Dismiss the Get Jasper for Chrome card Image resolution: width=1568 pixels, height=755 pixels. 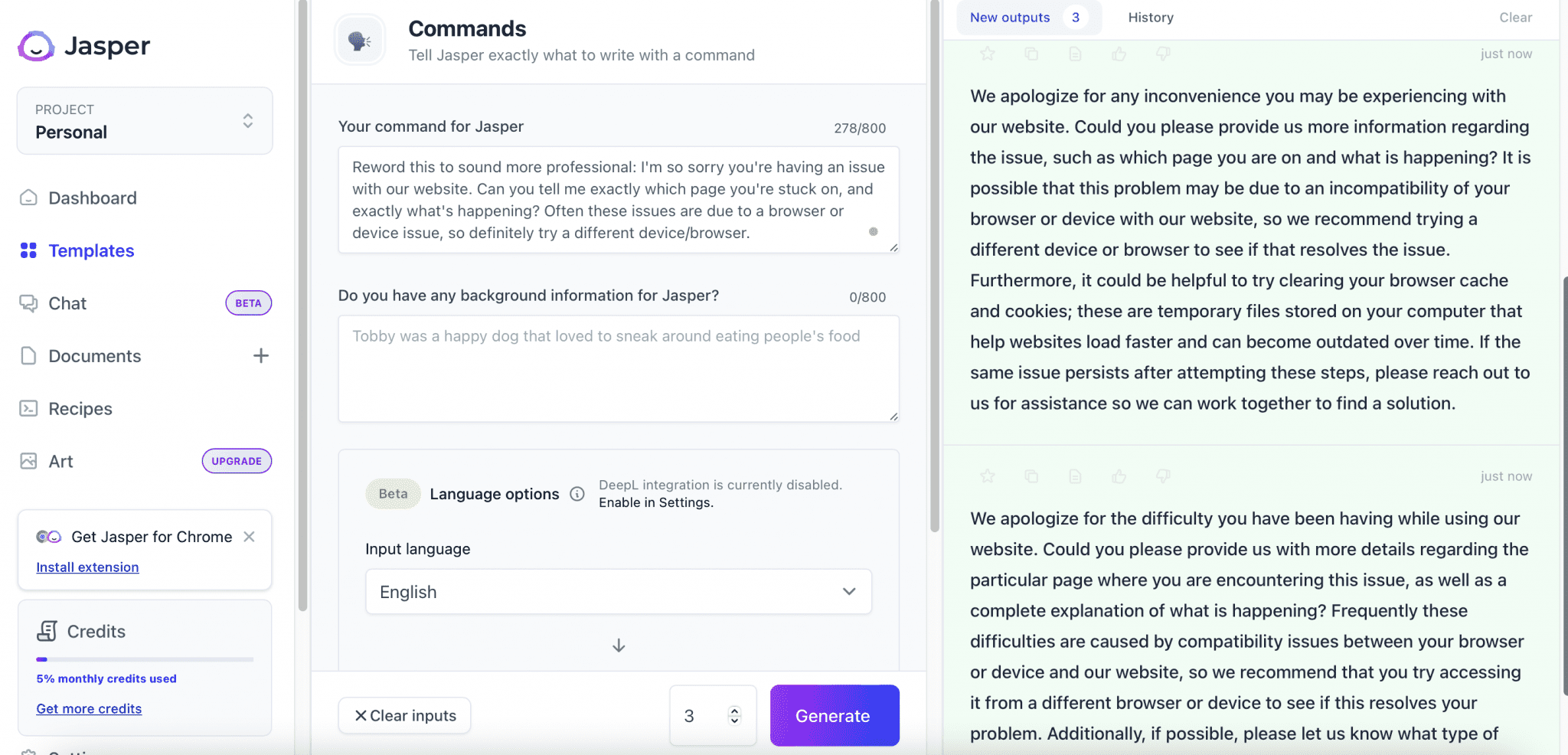(x=249, y=537)
